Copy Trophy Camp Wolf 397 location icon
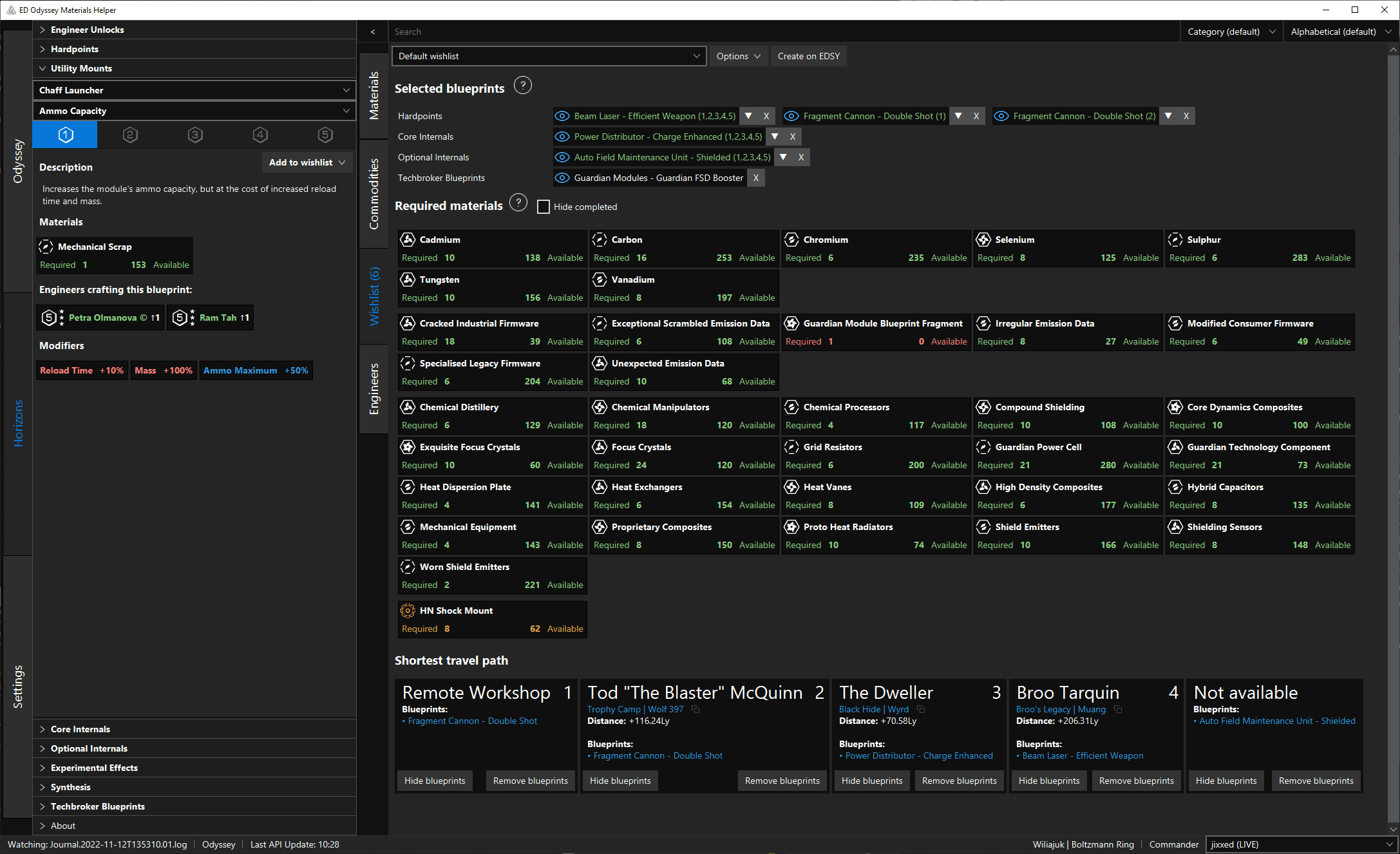The height and width of the screenshot is (854, 1400). (695, 709)
